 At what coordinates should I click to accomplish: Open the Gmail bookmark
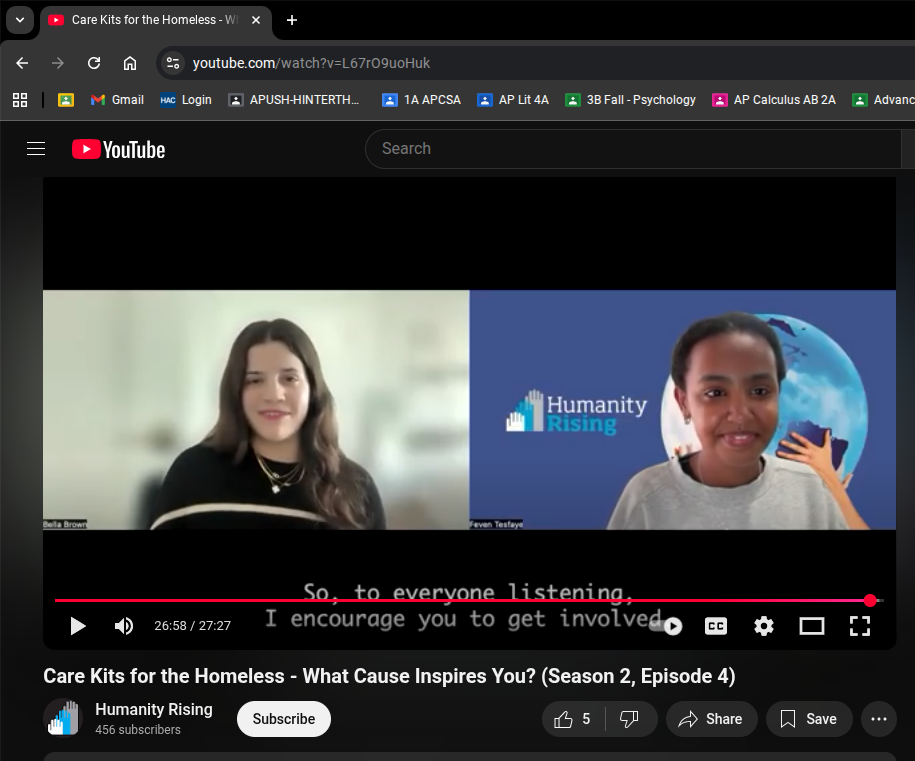pyautogui.click(x=117, y=100)
